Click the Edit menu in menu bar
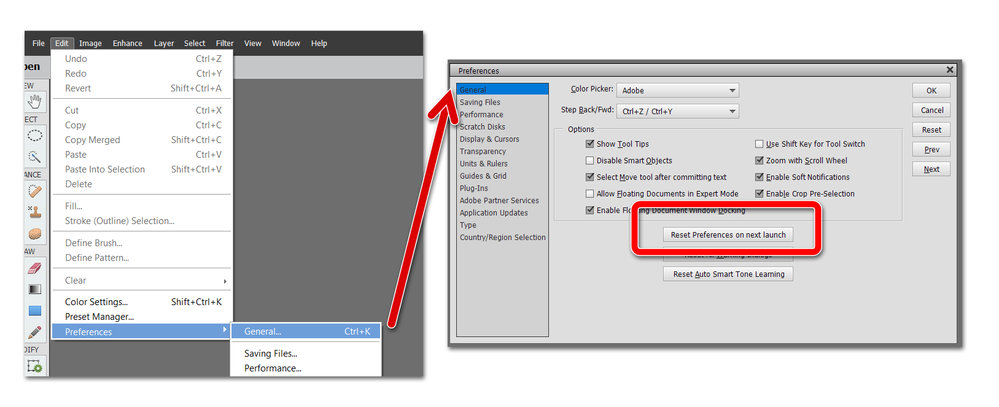Image resolution: width=999 pixels, height=407 pixels. (62, 43)
